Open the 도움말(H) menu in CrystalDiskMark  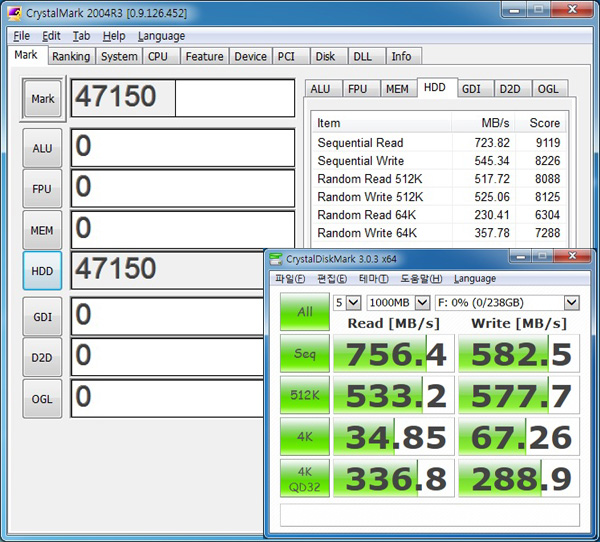pos(421,279)
